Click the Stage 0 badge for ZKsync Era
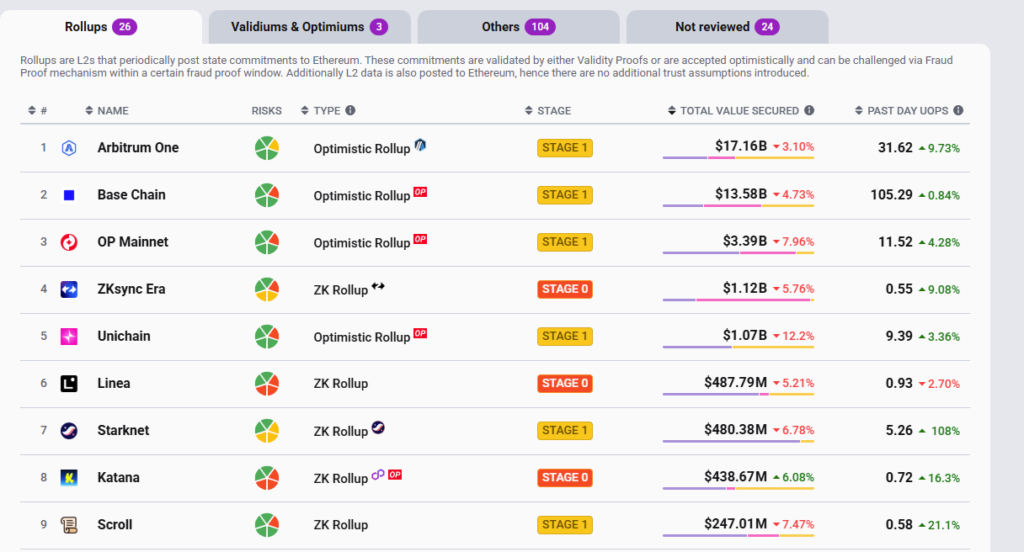Image resolution: width=1024 pixels, height=552 pixels. click(565, 289)
